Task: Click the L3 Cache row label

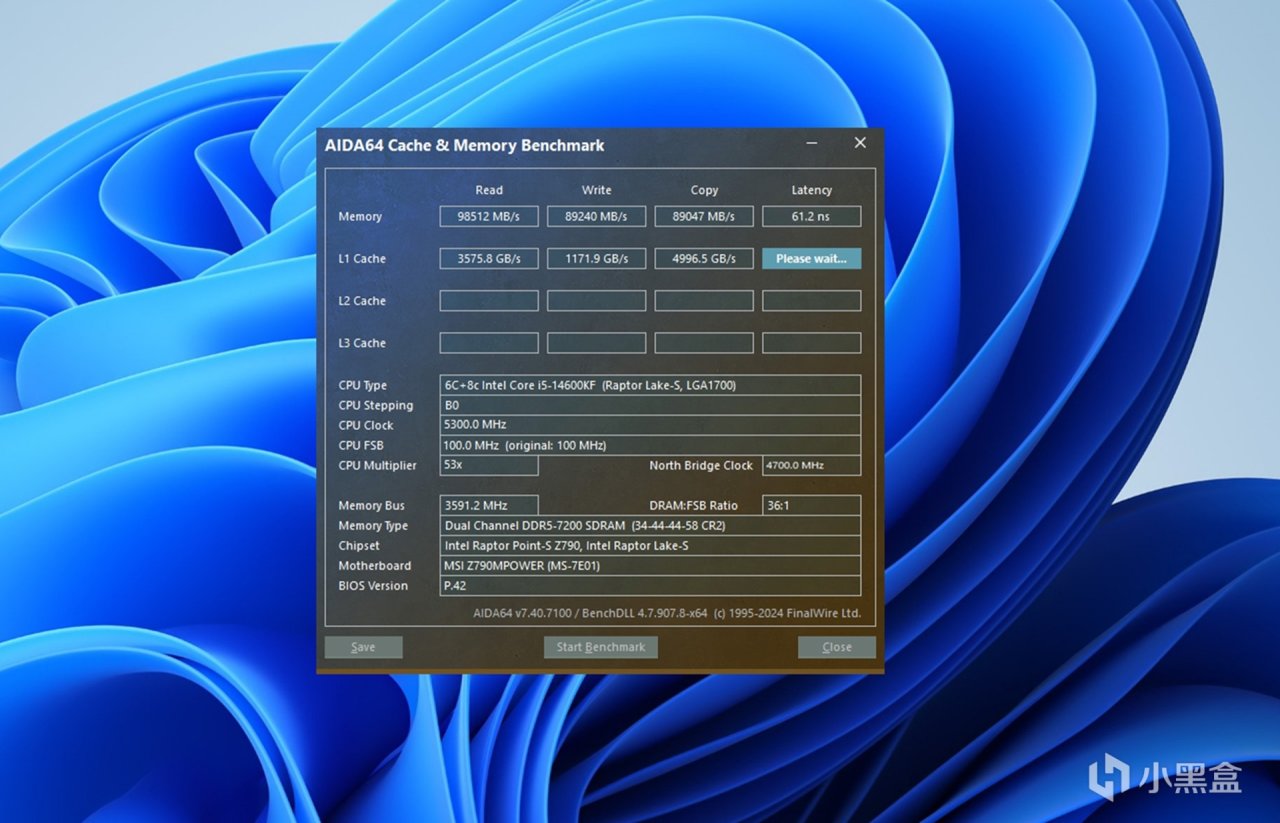Action: coord(362,343)
